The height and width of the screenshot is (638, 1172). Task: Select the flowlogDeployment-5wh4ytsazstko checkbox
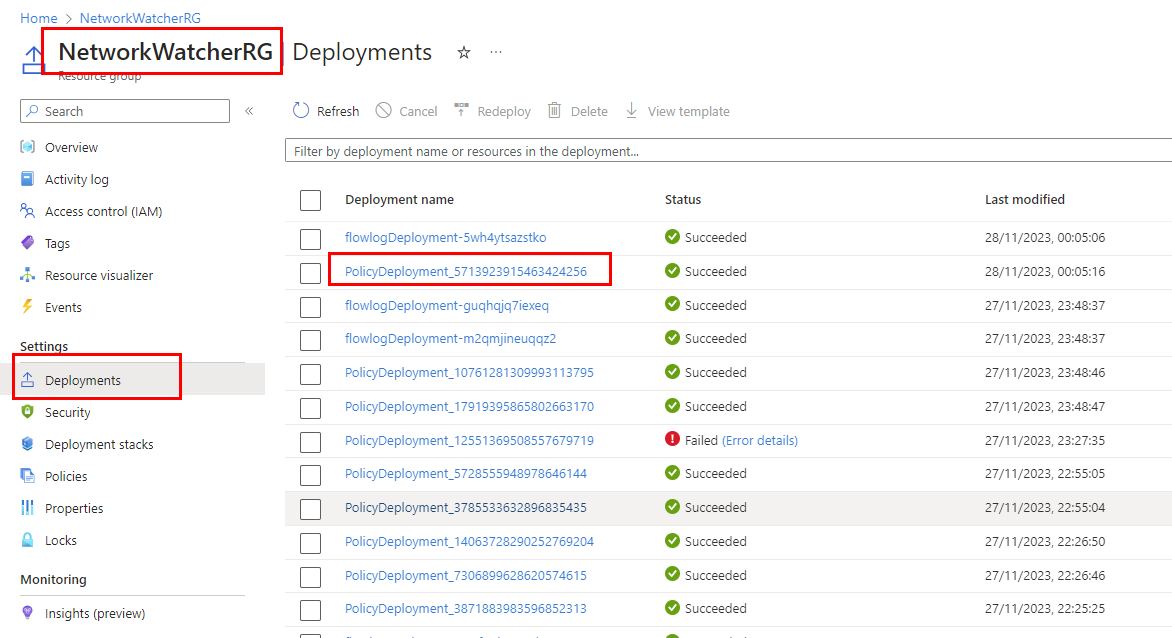310,237
